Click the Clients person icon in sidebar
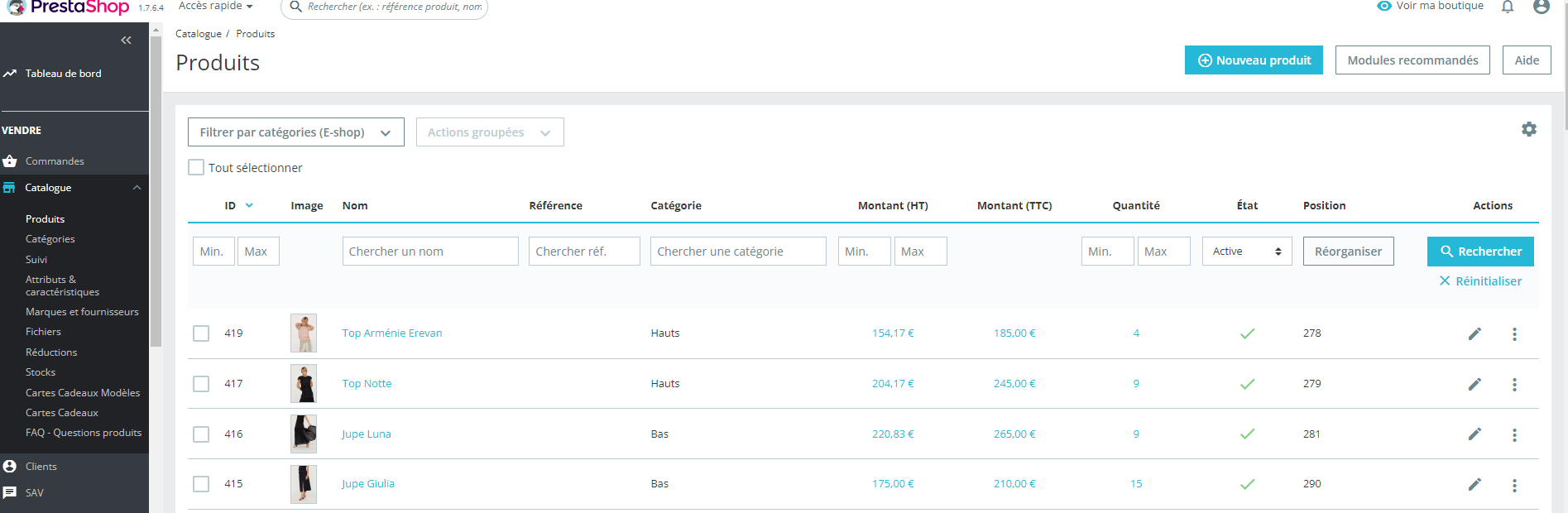The height and width of the screenshot is (513, 1568). 10,466
